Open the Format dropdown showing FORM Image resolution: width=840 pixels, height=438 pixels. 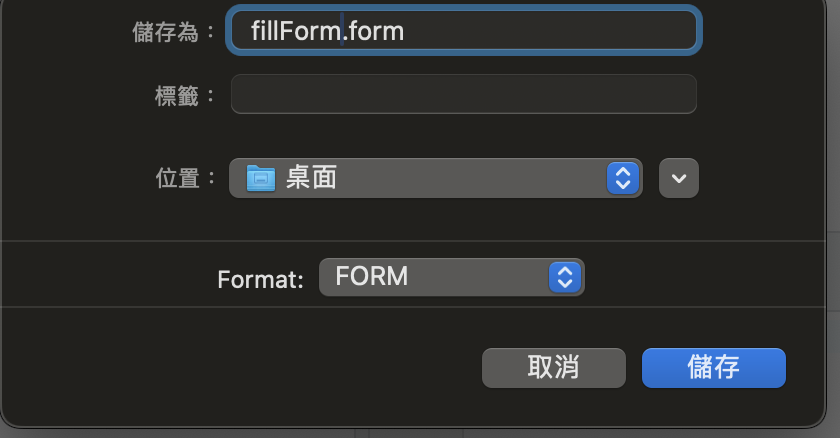[x=452, y=277]
